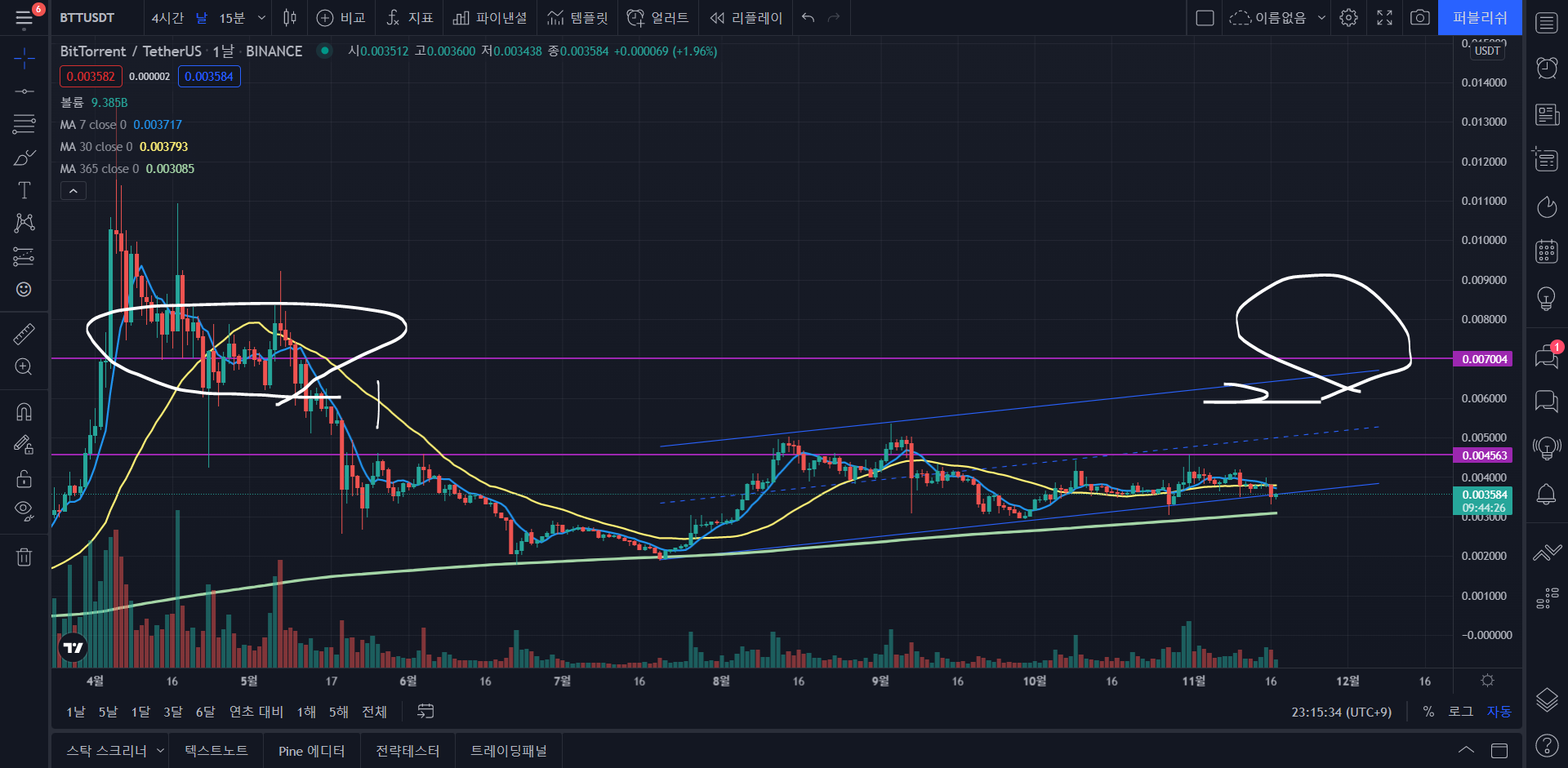Select the text annotation tool

[x=24, y=190]
